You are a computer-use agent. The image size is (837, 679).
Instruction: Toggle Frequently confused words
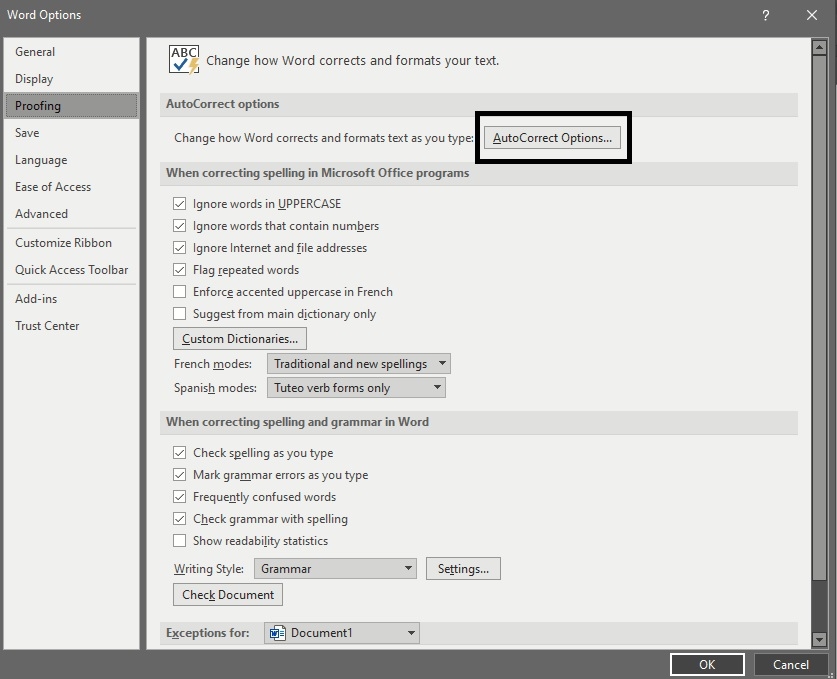[x=179, y=496]
